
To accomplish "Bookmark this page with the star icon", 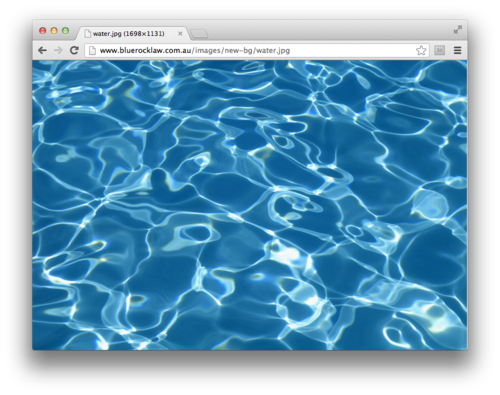I will point(421,50).
